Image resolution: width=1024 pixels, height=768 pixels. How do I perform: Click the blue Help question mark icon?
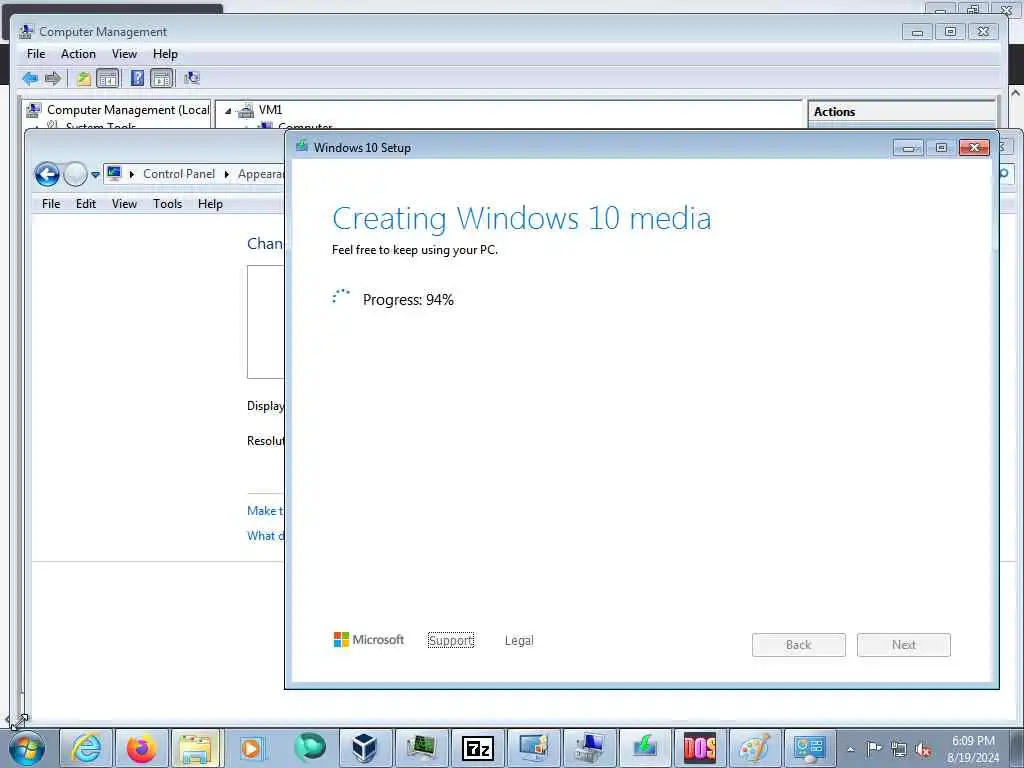(x=137, y=78)
